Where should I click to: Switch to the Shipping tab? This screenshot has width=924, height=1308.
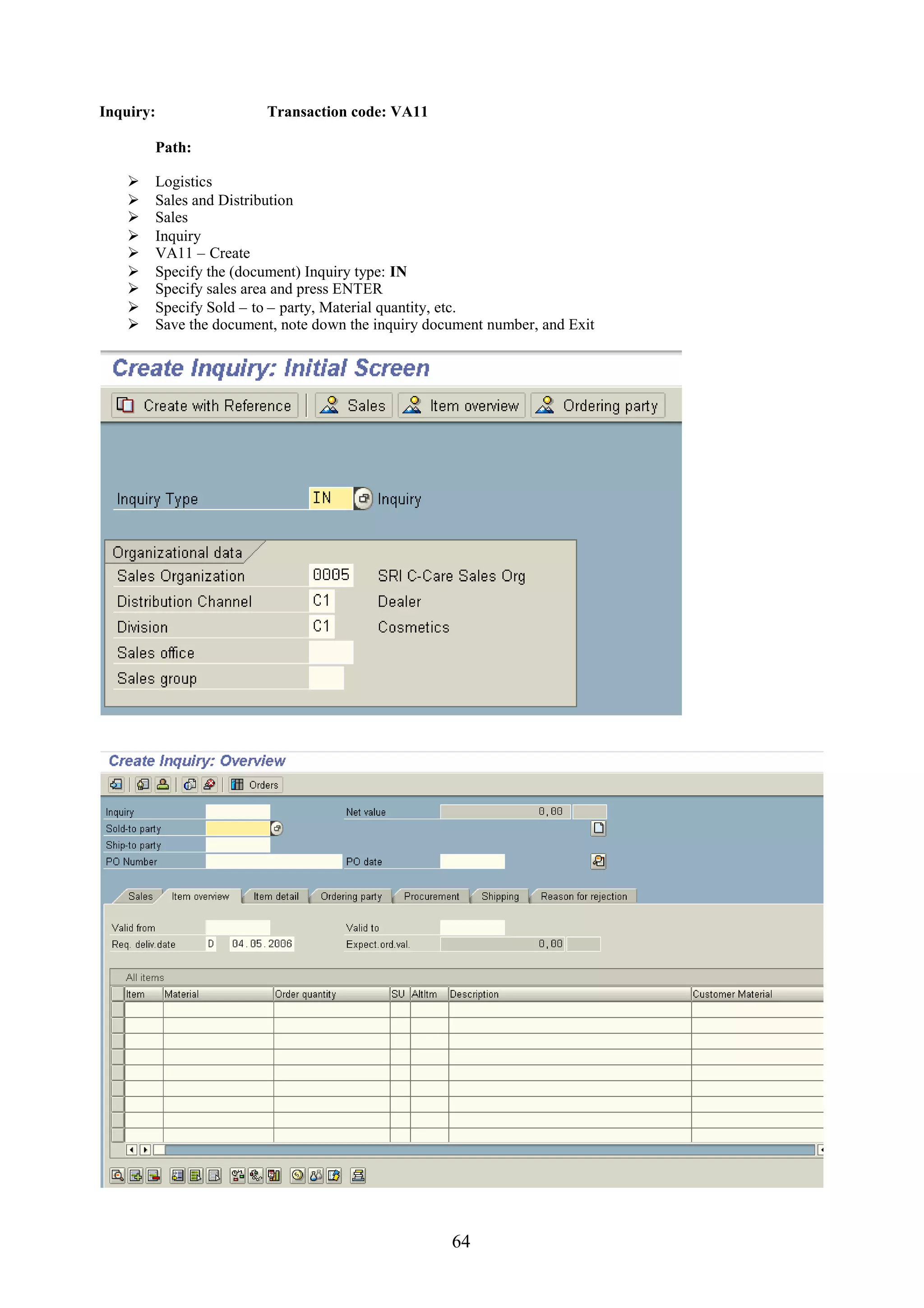500,896
